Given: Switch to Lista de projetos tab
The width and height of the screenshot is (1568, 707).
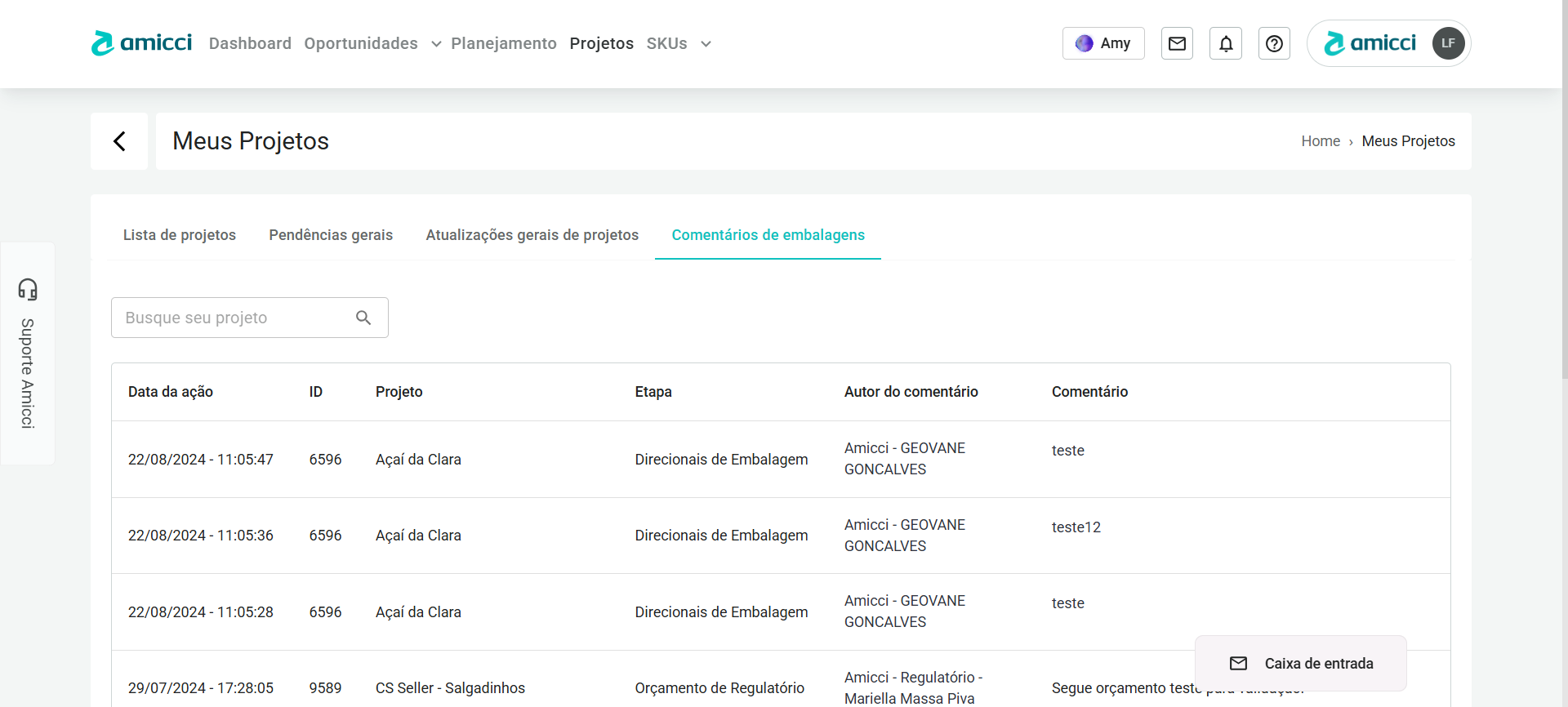Looking at the screenshot, I should pos(180,235).
